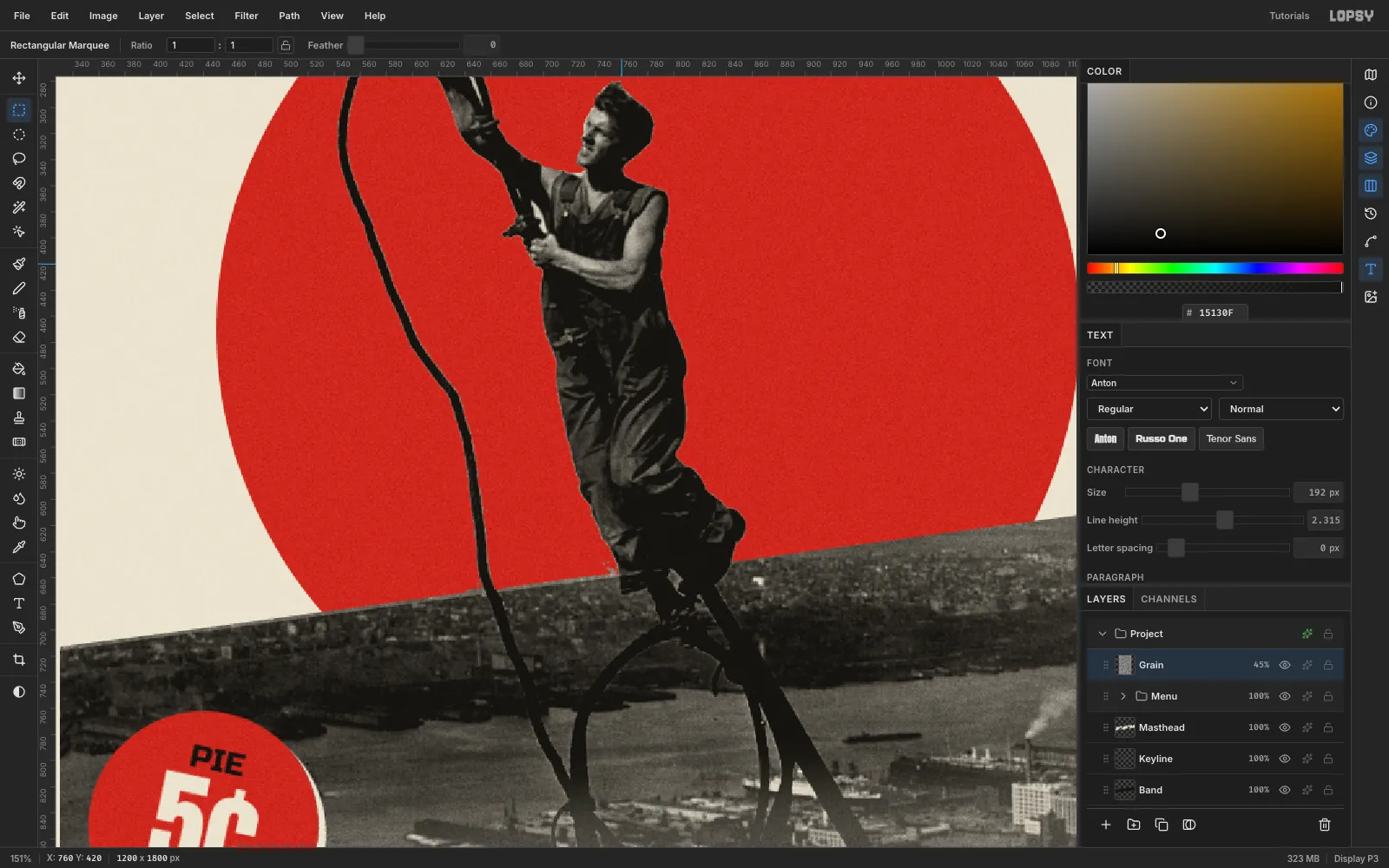Viewport: 1389px width, 868px height.
Task: Open the Normal dropdown in Text panel
Action: coord(1281,409)
